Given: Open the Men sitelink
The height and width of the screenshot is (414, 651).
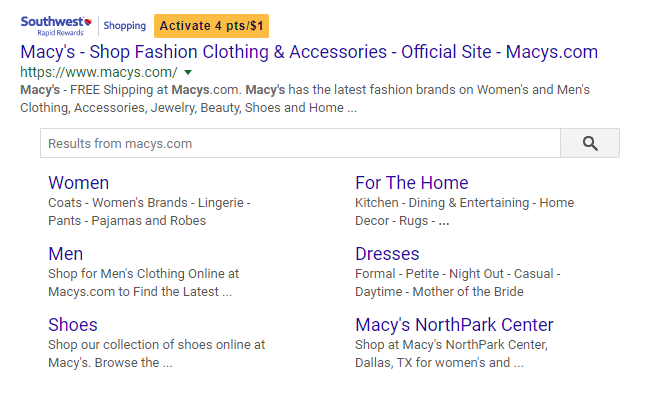Looking at the screenshot, I should (66, 254).
